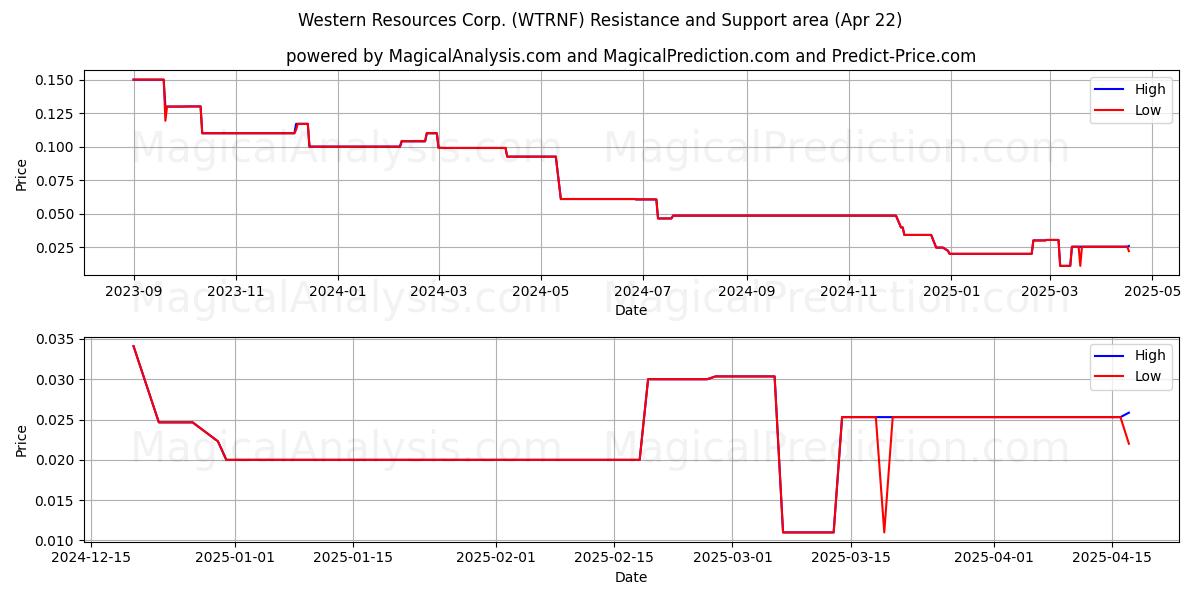The height and width of the screenshot is (600, 1200).
Task: Click the '2025-02-15' x-axis label
Action: coord(614,557)
